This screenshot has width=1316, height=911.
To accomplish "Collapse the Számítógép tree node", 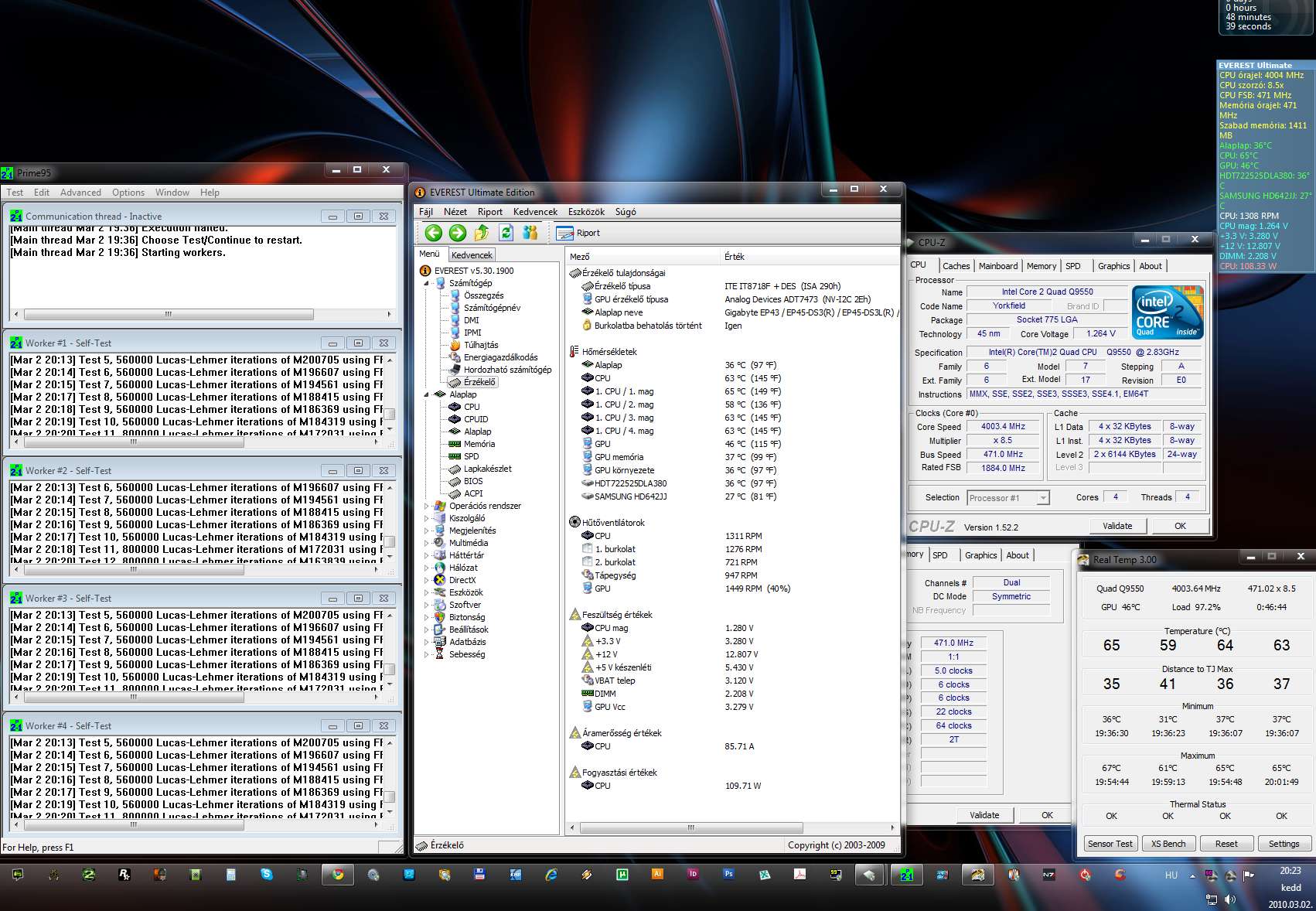I will coord(426,283).
